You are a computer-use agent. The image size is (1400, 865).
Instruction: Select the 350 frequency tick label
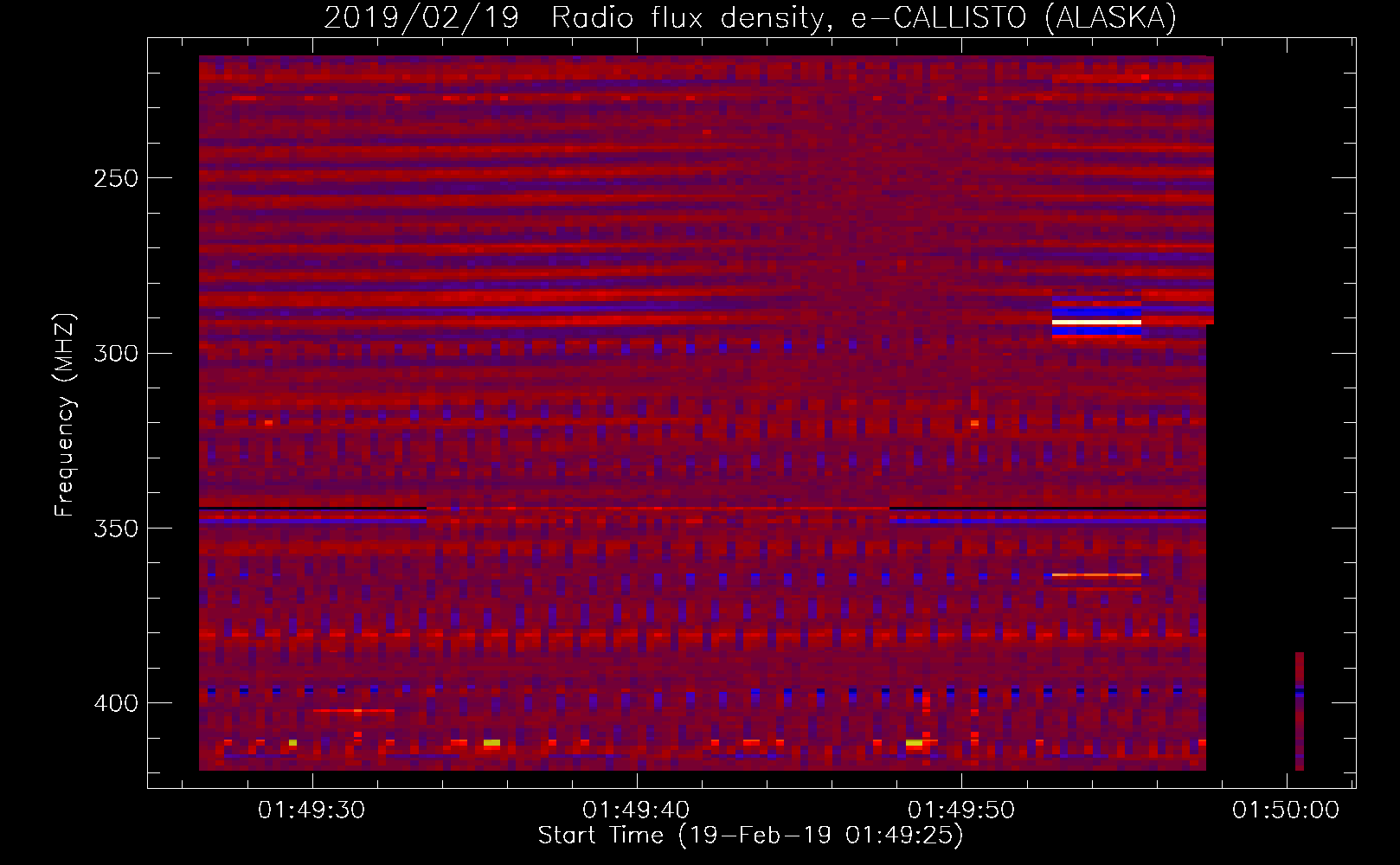(116, 529)
